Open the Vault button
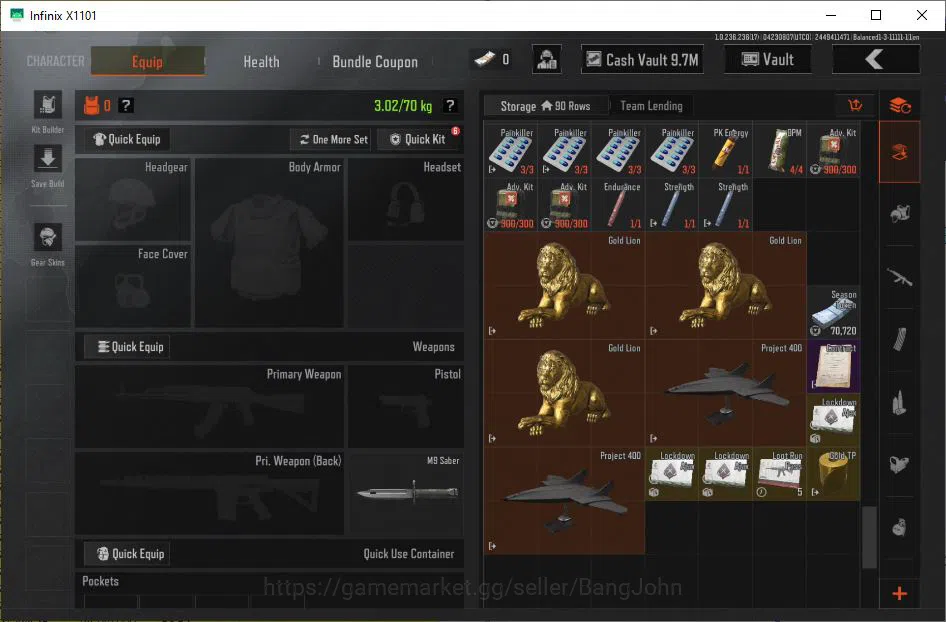 point(767,59)
